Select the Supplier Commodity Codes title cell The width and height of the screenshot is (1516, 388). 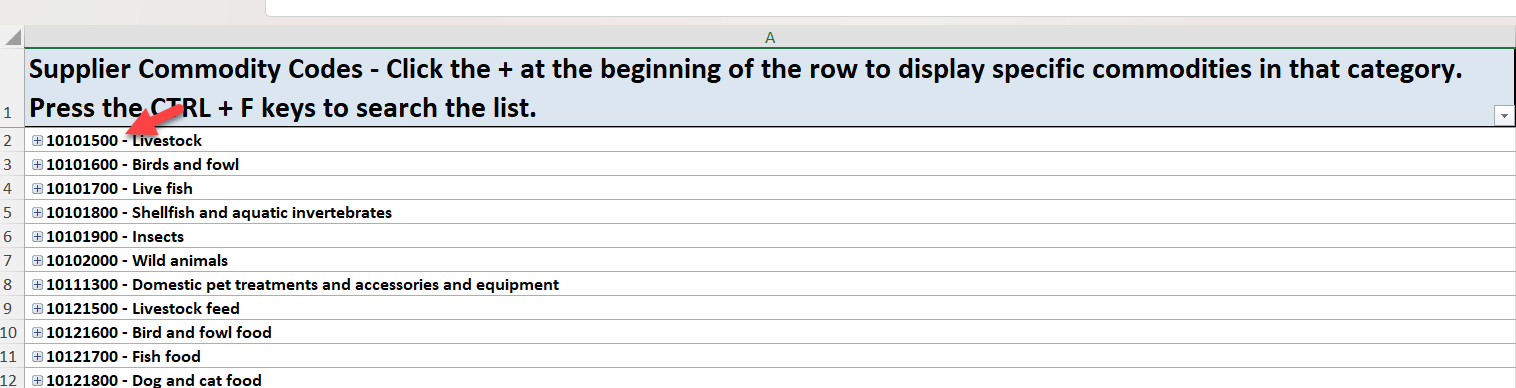coord(770,87)
